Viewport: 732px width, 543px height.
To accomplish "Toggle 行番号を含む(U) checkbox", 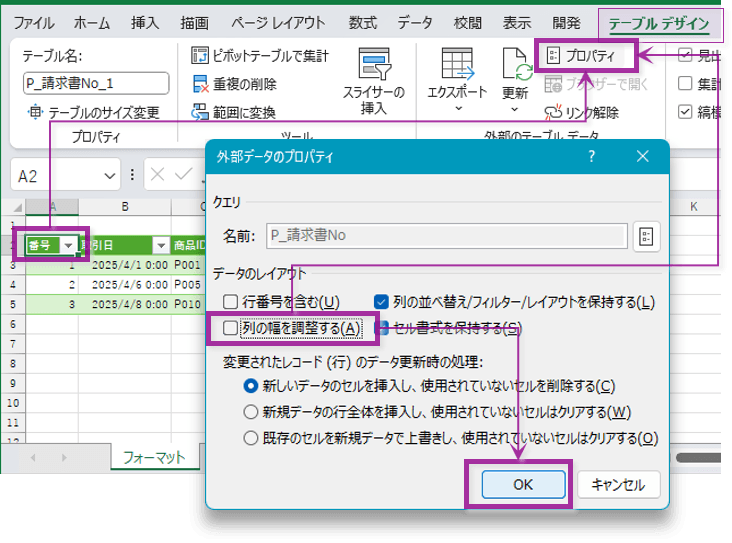I will (x=230, y=302).
